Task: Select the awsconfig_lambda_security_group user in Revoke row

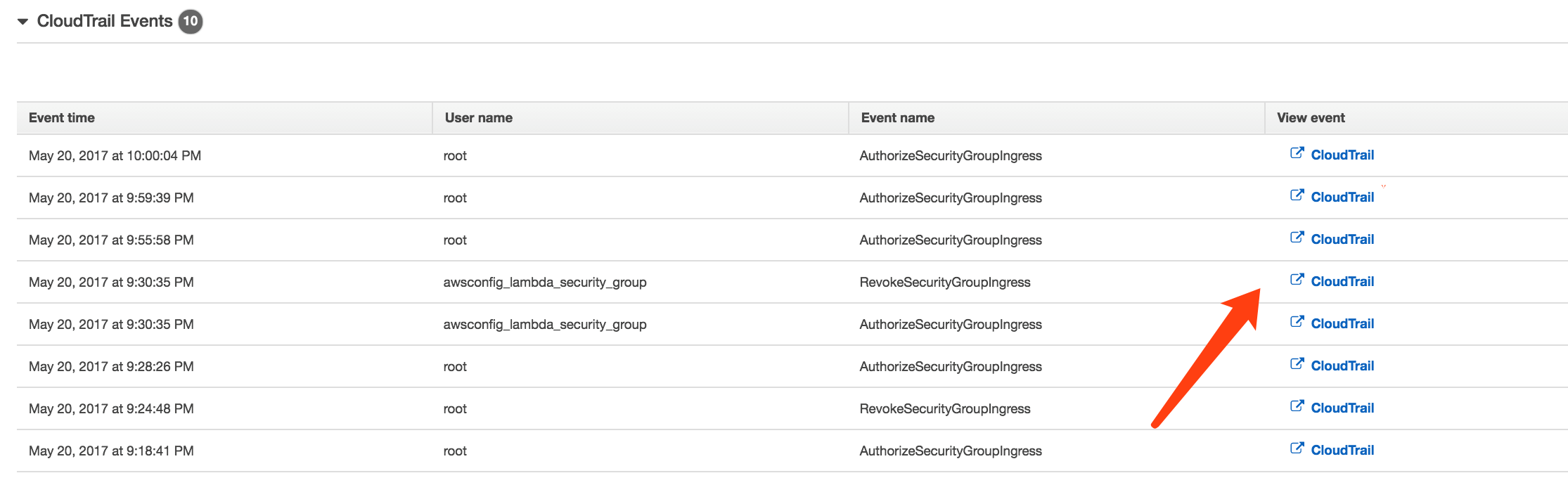Action: point(545,283)
